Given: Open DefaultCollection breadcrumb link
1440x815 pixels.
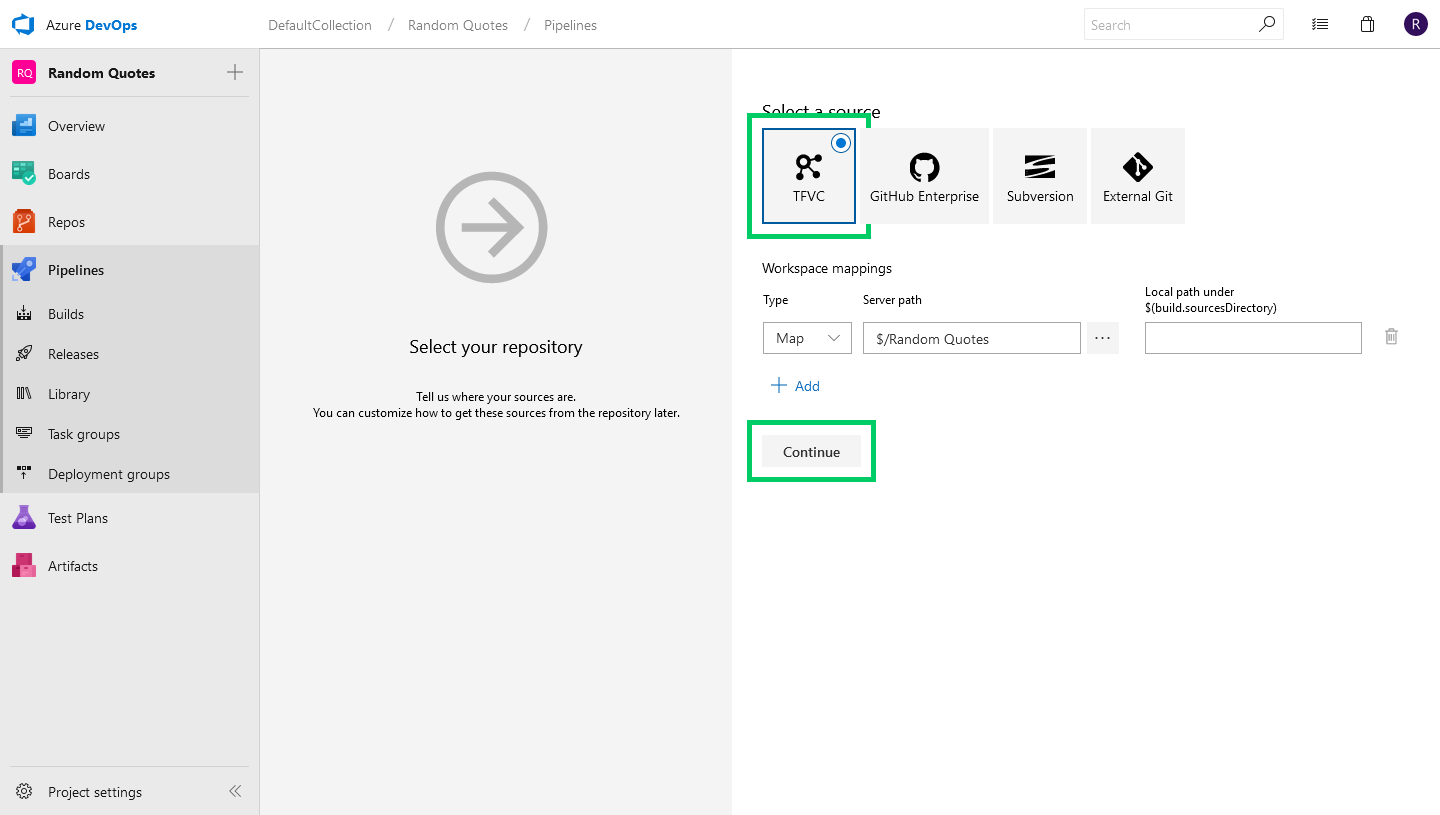Looking at the screenshot, I should pyautogui.click(x=320, y=25).
